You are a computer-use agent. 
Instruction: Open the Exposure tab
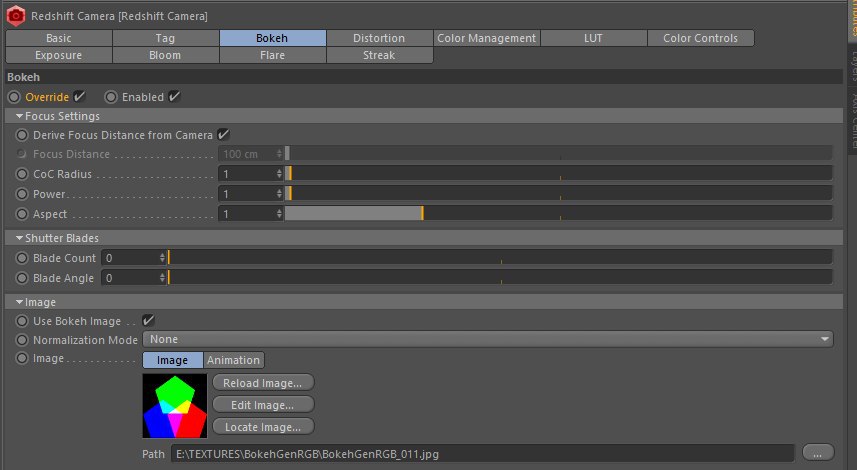58,55
